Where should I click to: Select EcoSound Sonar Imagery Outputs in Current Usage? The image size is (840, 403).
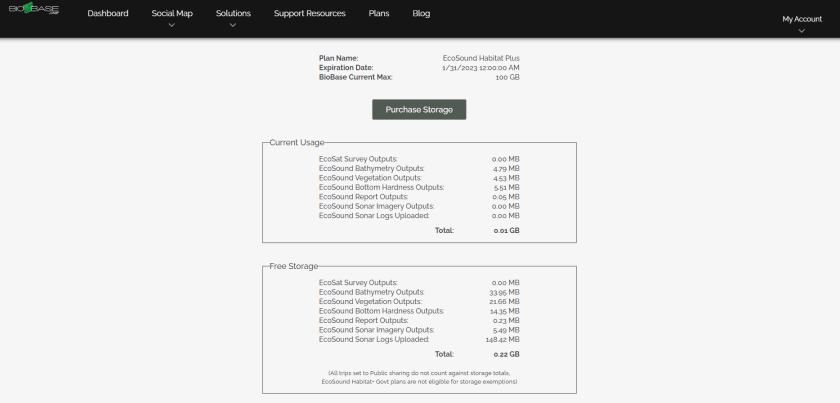377,206
